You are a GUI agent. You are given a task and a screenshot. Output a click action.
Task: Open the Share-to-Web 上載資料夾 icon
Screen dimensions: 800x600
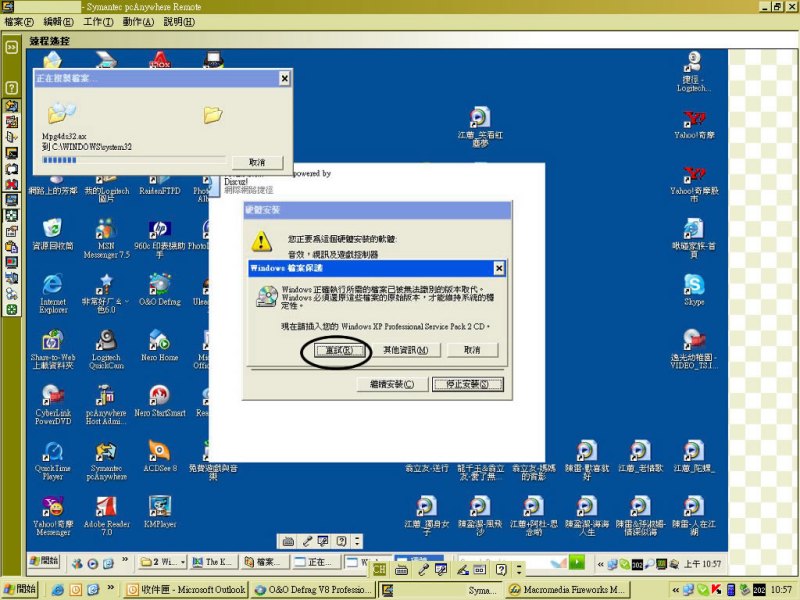pyautogui.click(x=53, y=349)
